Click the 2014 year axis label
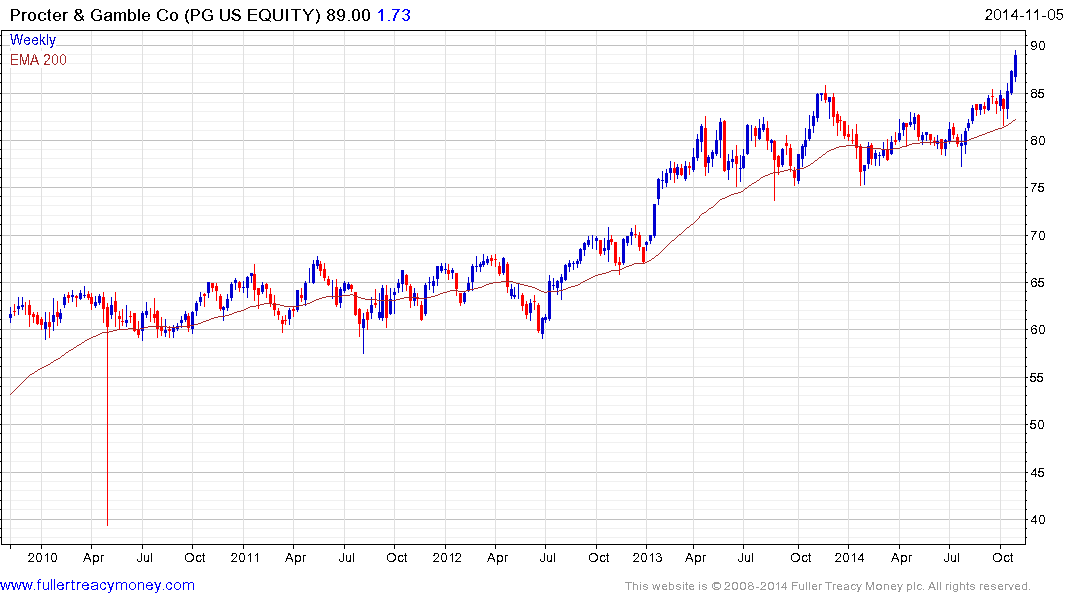 click(x=849, y=557)
